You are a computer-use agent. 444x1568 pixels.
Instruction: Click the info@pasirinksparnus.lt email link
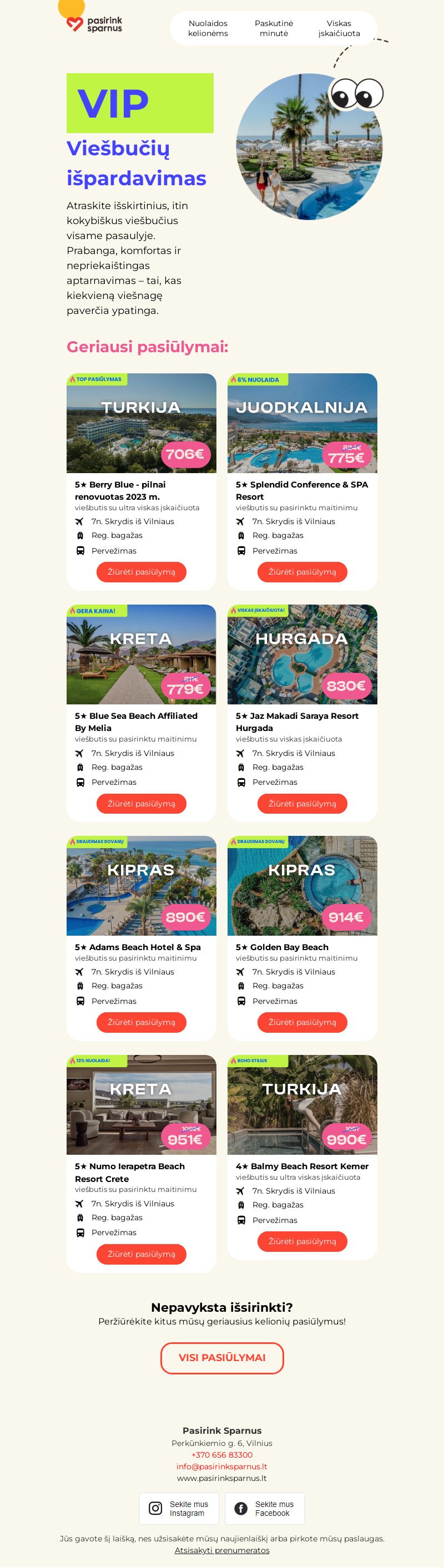coord(221,1466)
